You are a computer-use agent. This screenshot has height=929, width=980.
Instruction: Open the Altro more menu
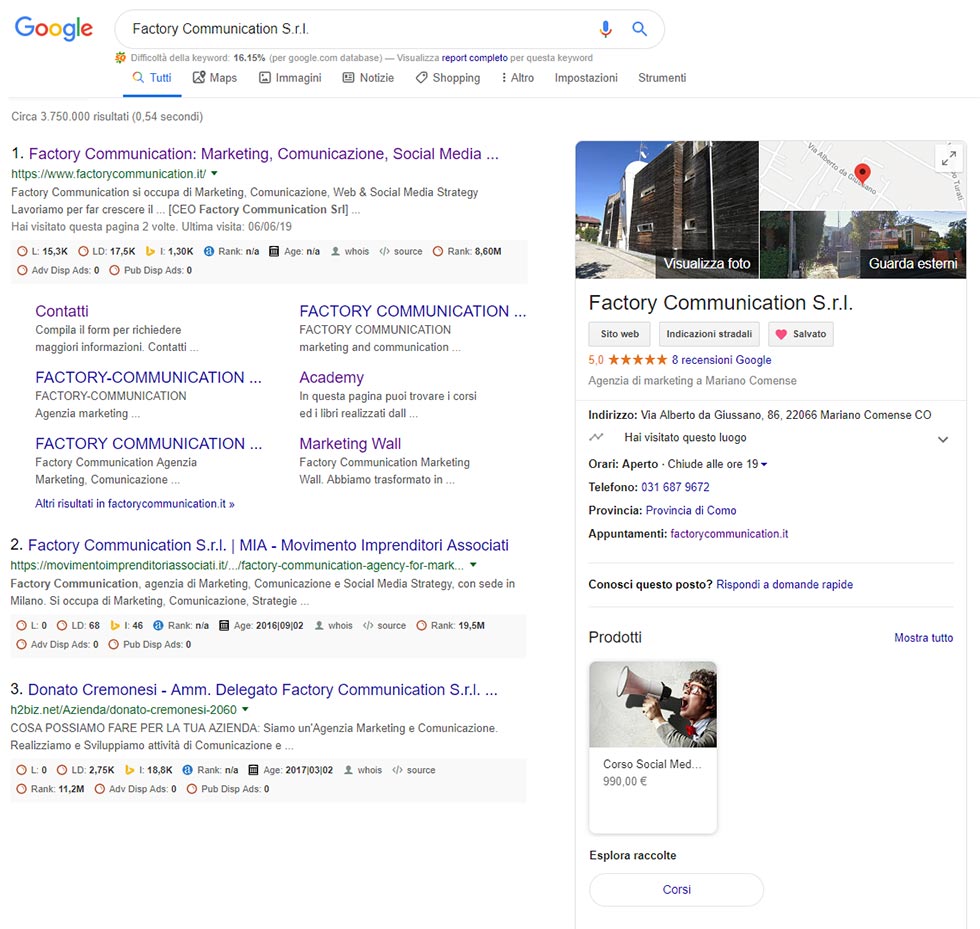pyautogui.click(x=518, y=78)
